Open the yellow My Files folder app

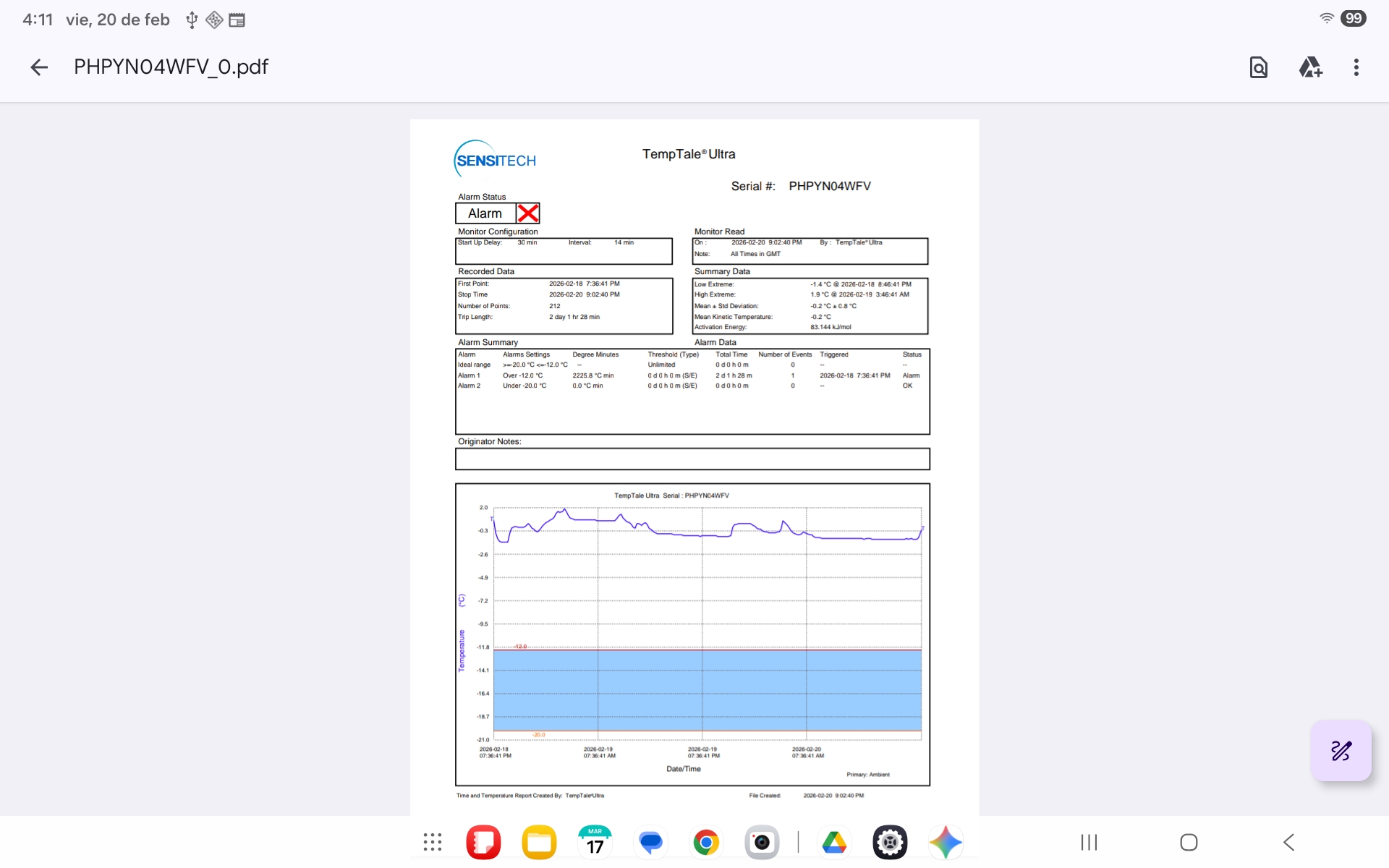click(539, 842)
